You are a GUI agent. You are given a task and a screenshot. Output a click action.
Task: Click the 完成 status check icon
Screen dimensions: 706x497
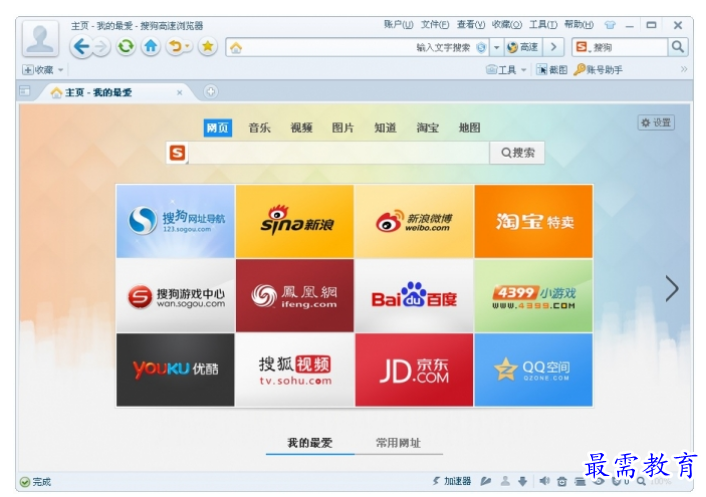25,482
